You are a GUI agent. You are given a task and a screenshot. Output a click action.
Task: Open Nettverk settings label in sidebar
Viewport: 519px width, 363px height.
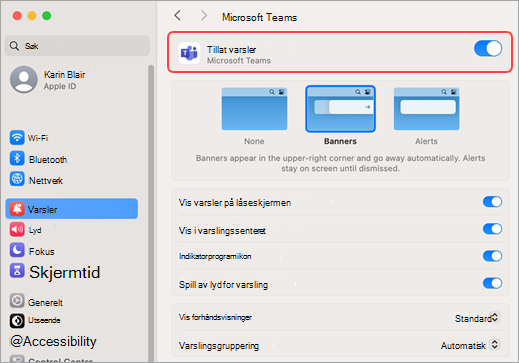pyautogui.click(x=46, y=180)
